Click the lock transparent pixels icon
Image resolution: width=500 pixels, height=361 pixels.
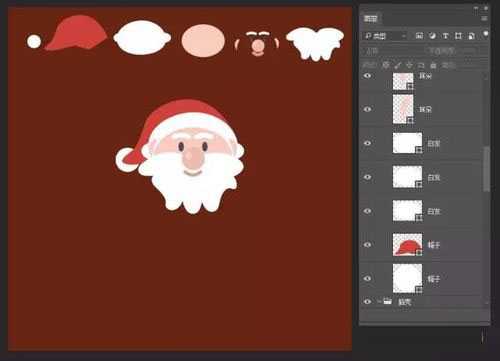coord(386,65)
